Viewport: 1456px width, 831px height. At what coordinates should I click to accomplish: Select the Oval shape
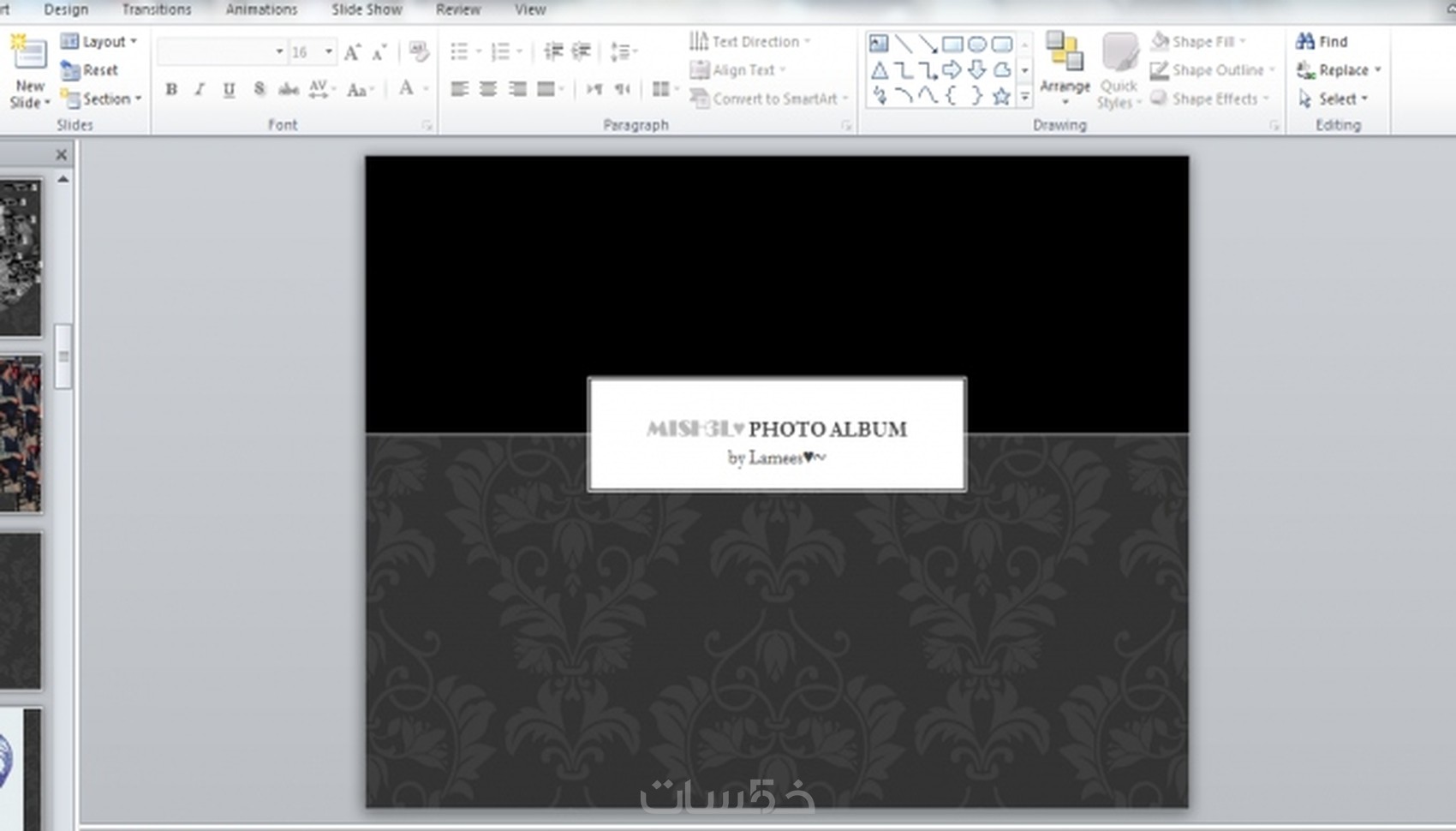977,44
